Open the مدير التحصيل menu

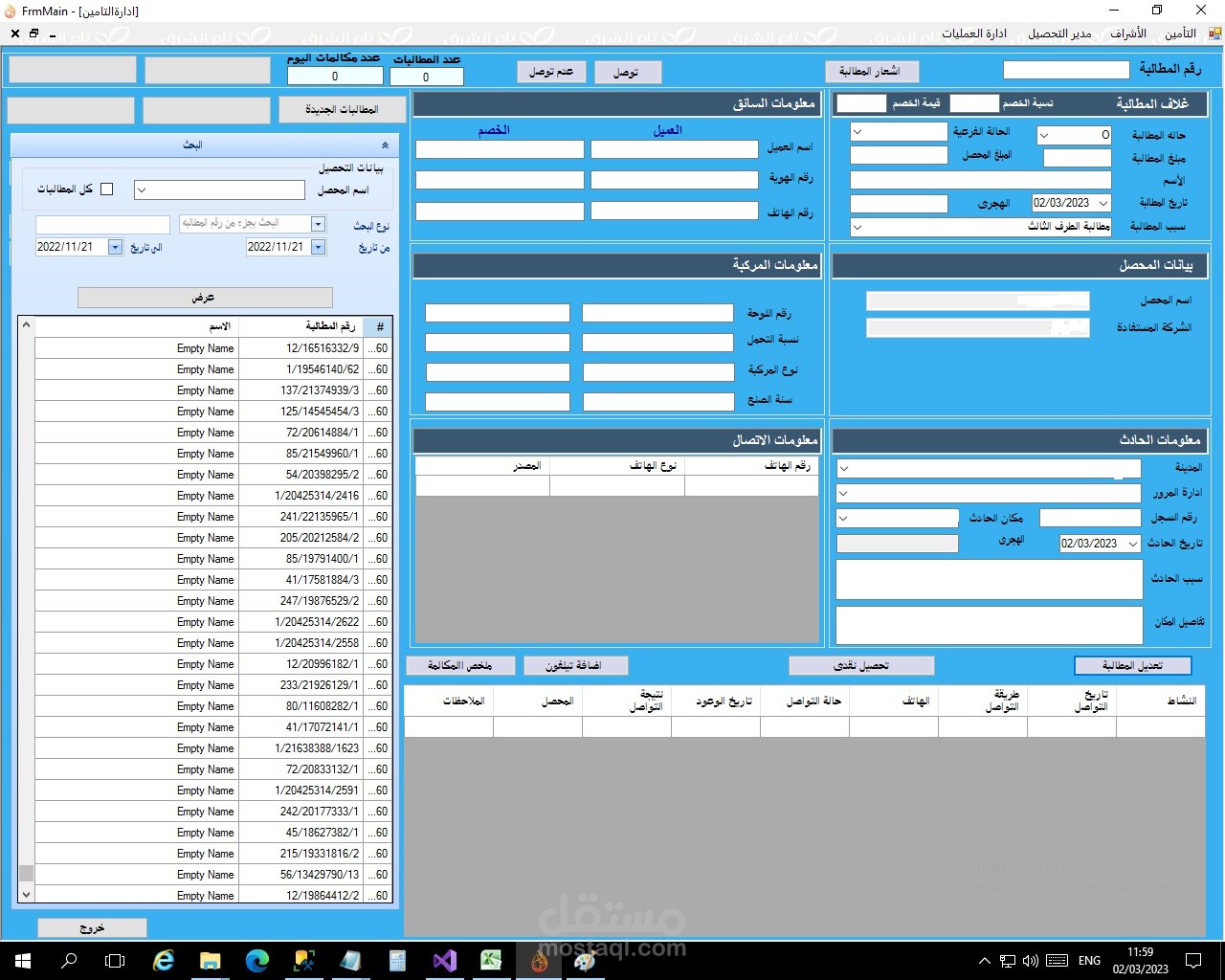tap(1059, 33)
